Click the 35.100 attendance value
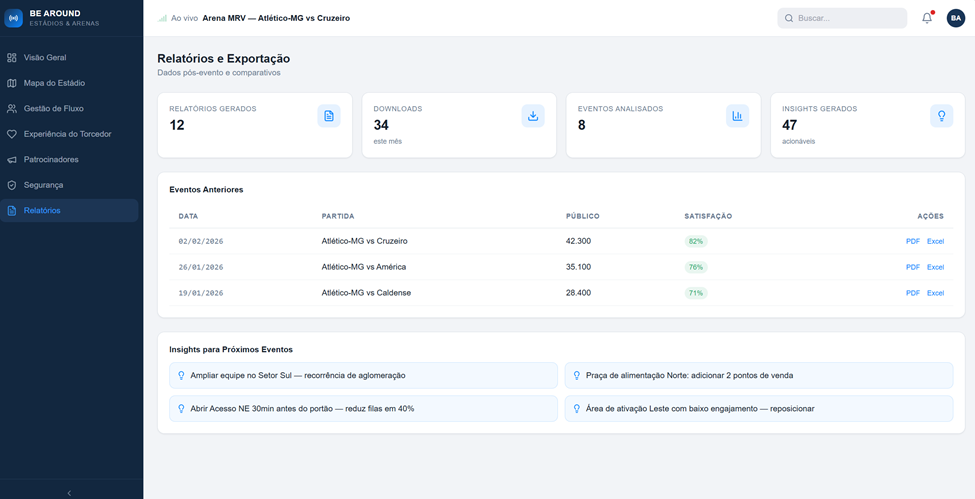This screenshot has width=975, height=499. [x=578, y=267]
